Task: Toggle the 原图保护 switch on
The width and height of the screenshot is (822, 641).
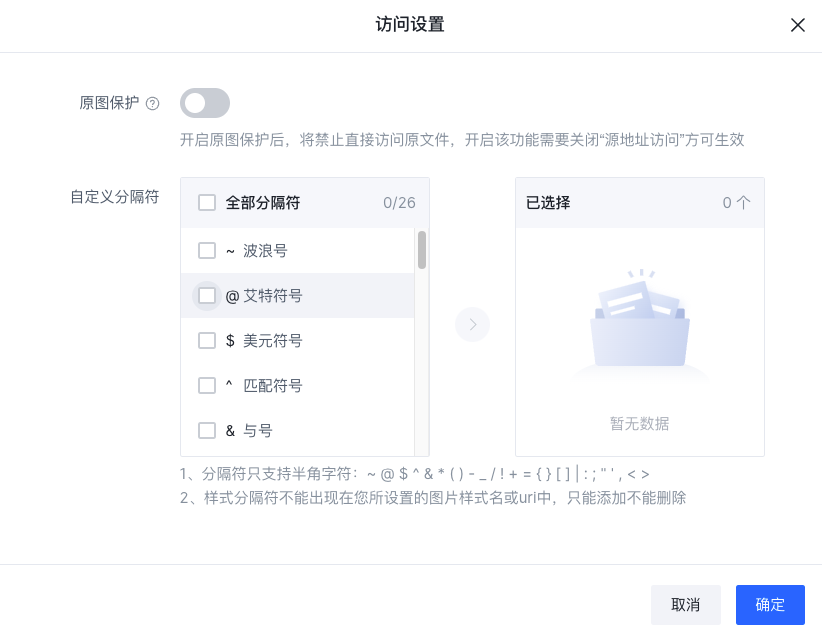Action: click(205, 103)
